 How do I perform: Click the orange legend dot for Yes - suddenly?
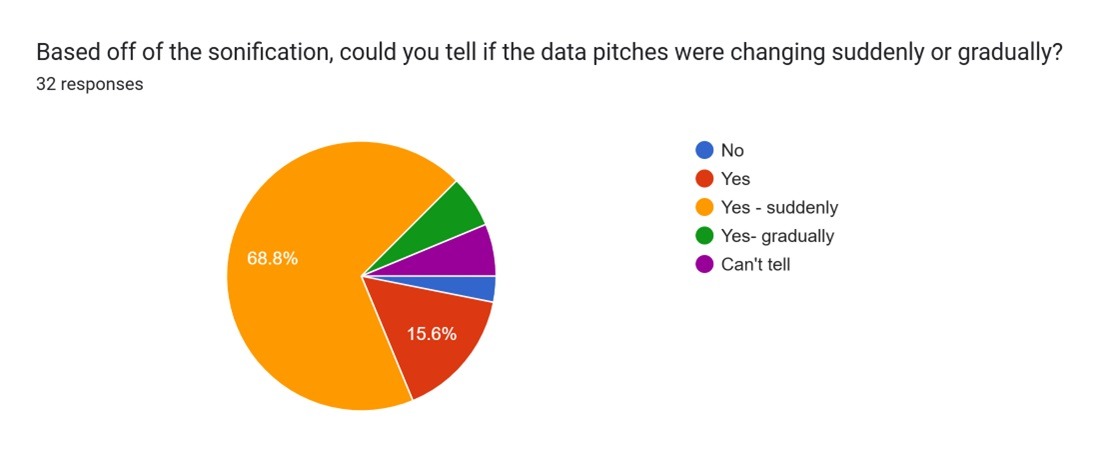[x=704, y=208]
